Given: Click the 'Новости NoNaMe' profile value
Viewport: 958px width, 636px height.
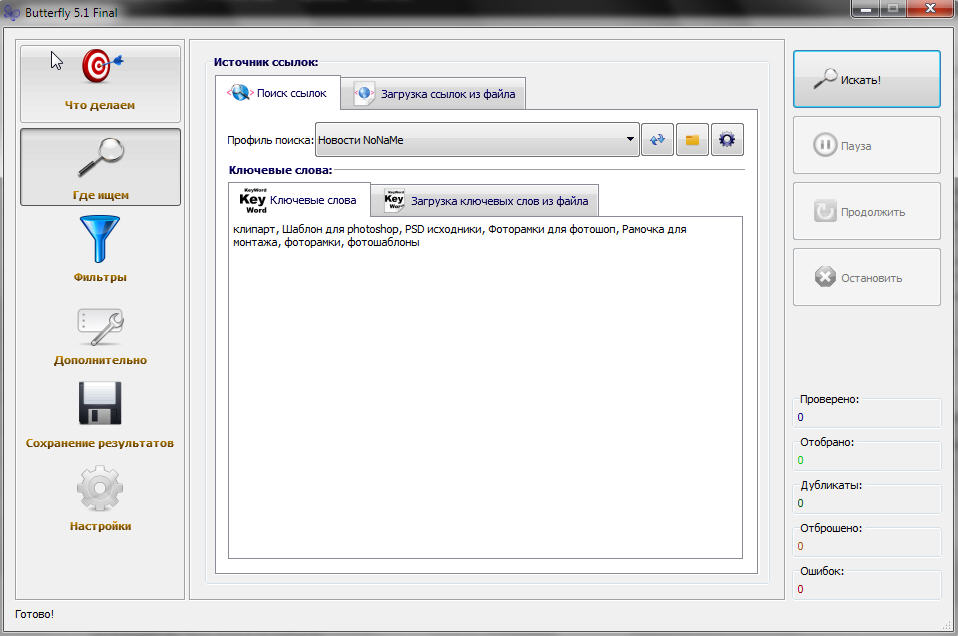Looking at the screenshot, I should tap(360, 140).
